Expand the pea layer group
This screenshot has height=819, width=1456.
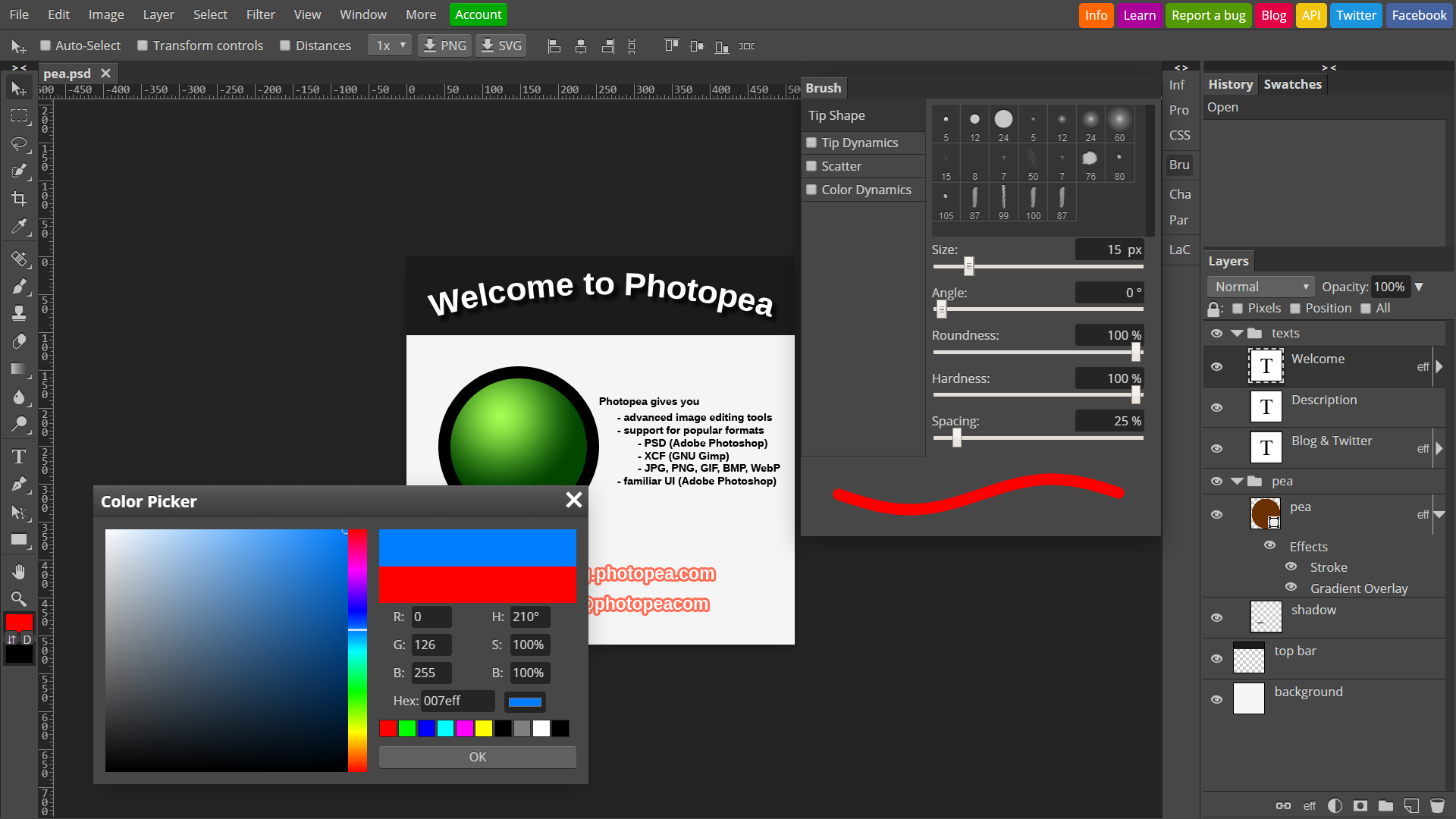click(1236, 481)
